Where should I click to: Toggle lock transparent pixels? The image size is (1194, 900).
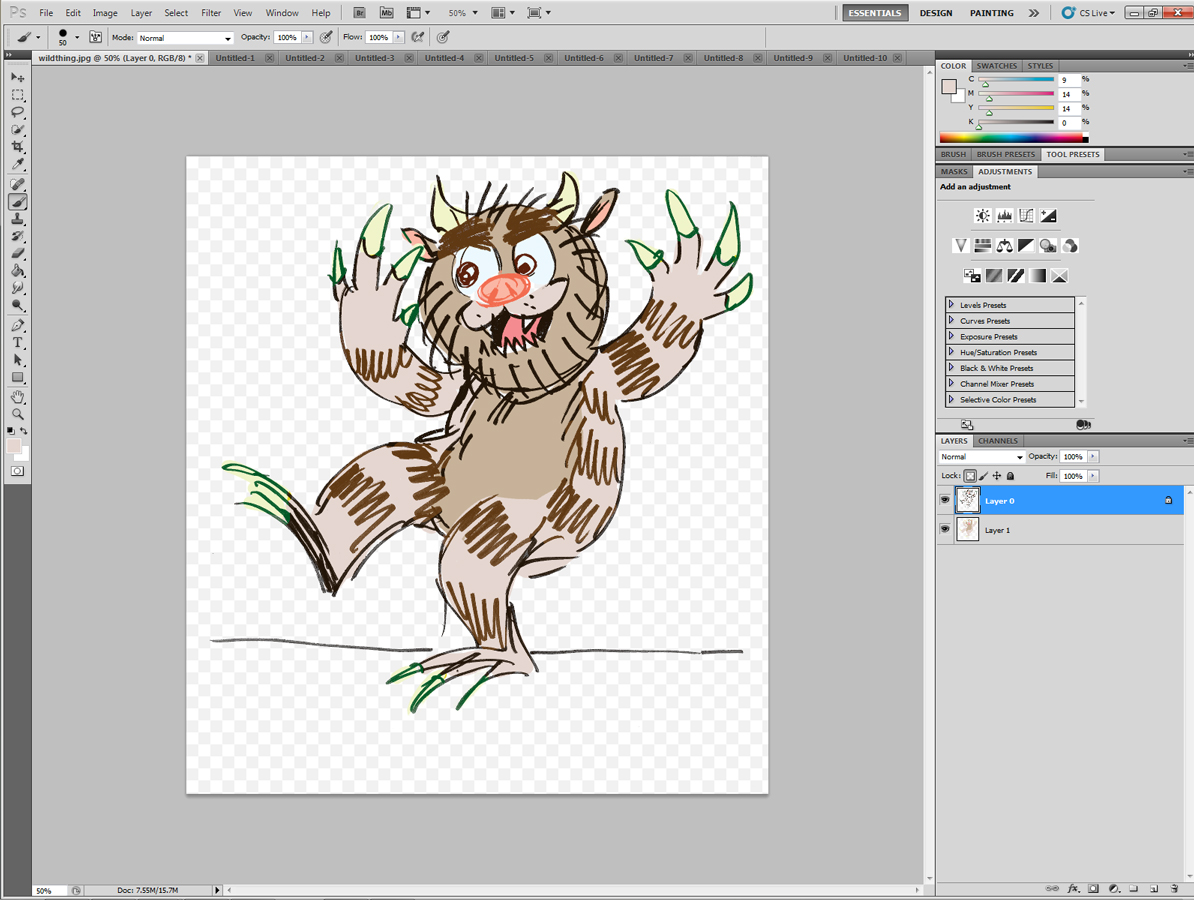[969, 476]
